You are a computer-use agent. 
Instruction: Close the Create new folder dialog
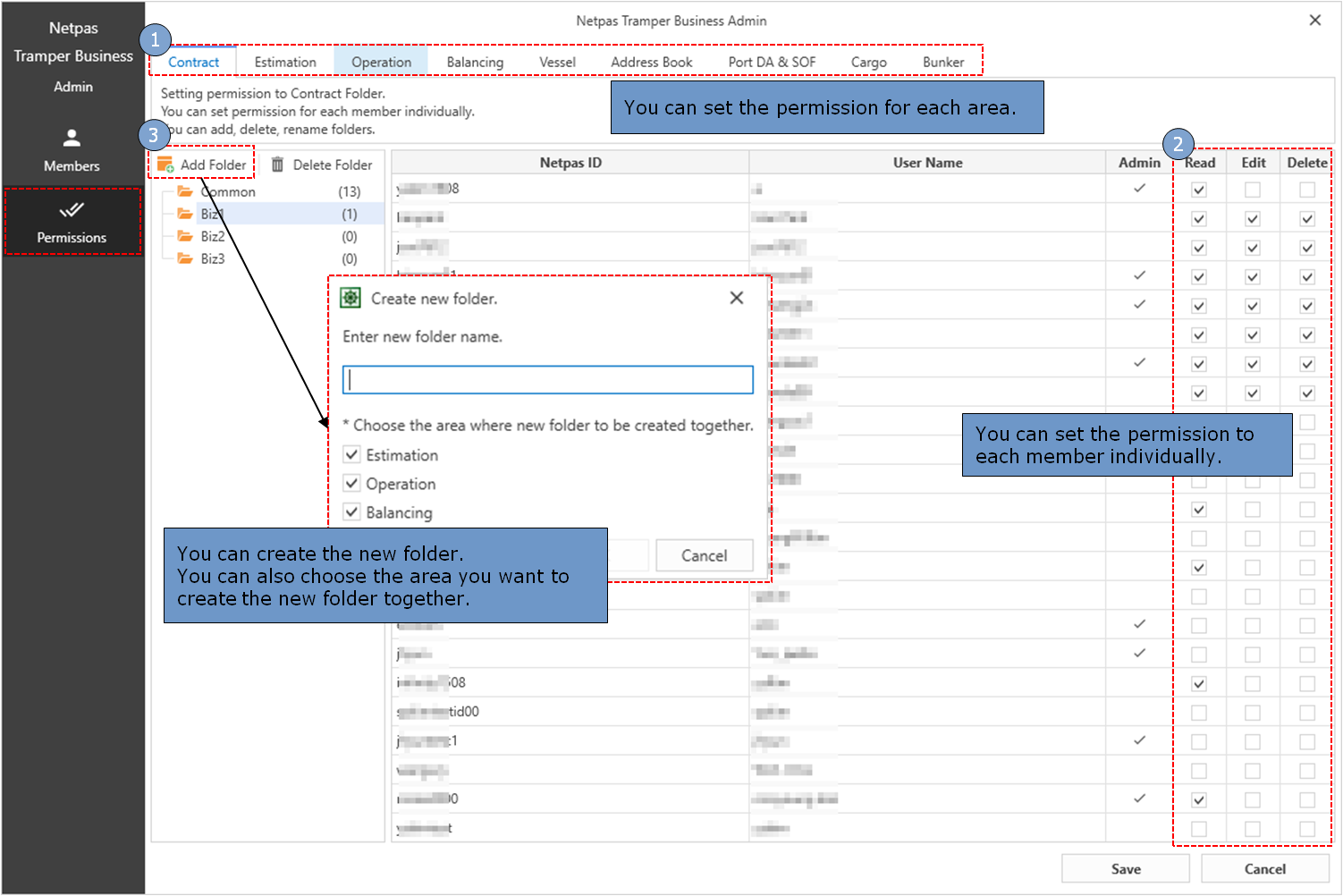click(x=736, y=298)
